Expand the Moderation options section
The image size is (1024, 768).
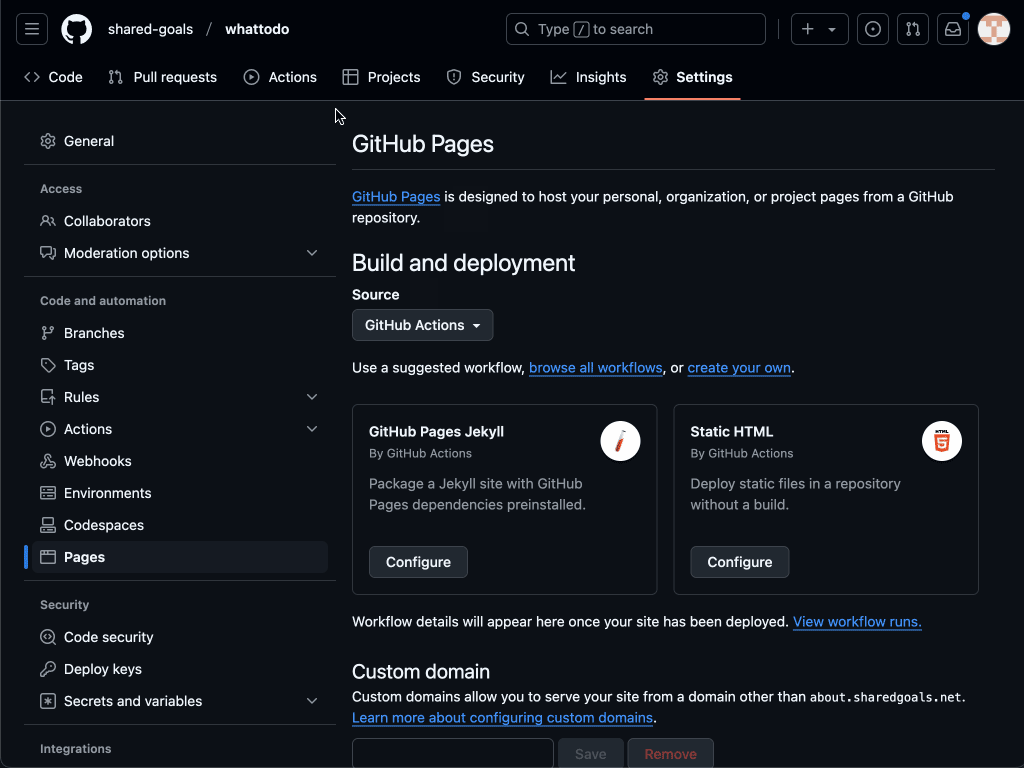(x=312, y=253)
